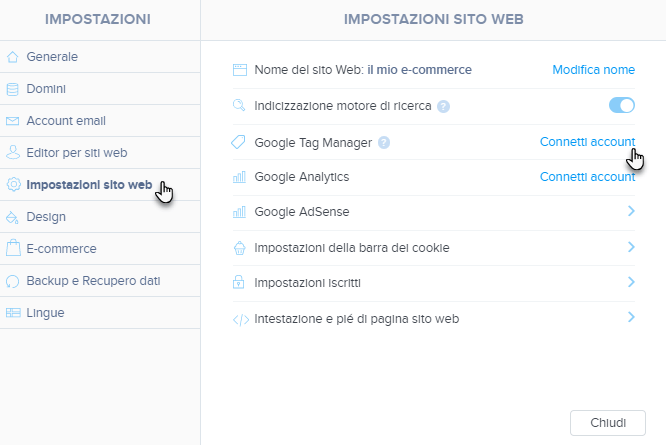
Task: Click the E-commerce shopping bag icon
Action: click(13, 248)
